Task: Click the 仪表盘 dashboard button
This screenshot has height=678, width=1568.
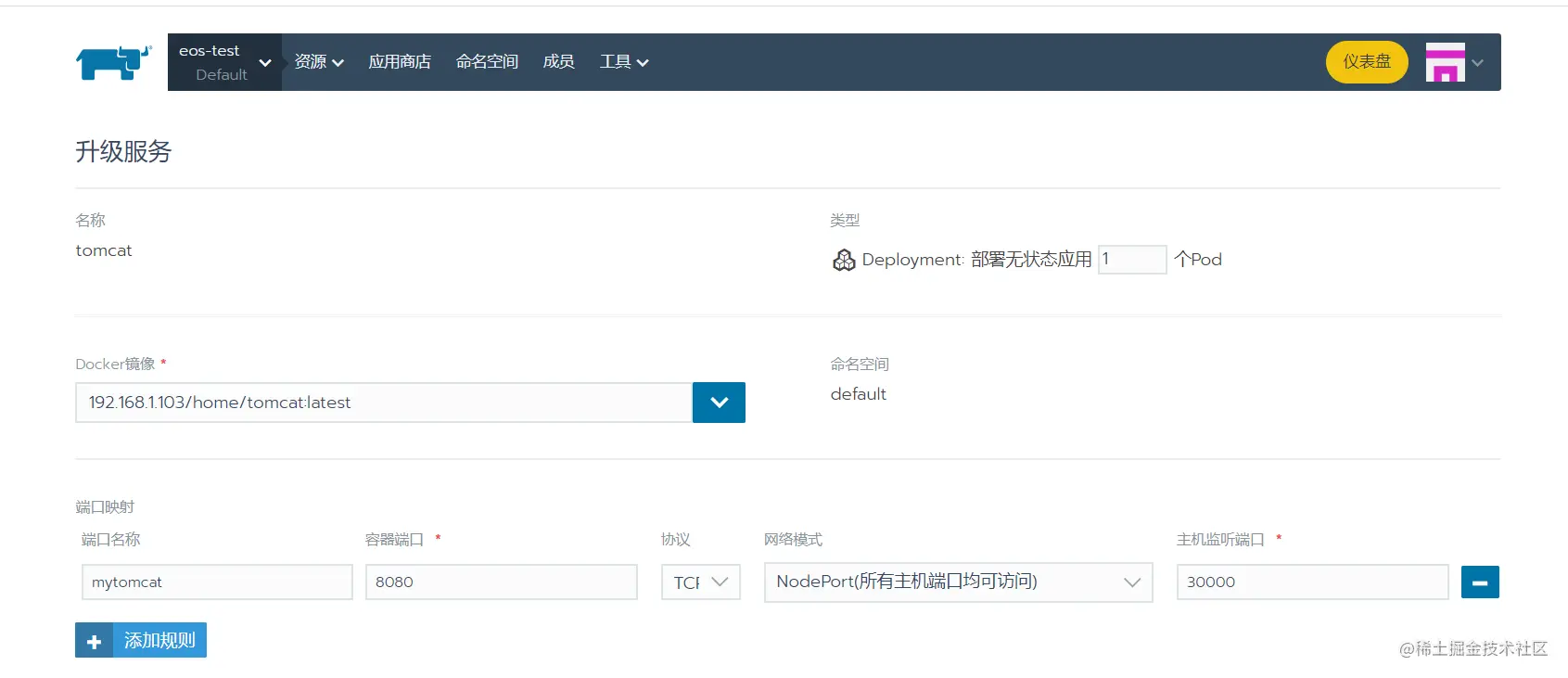Action: pos(1367,62)
